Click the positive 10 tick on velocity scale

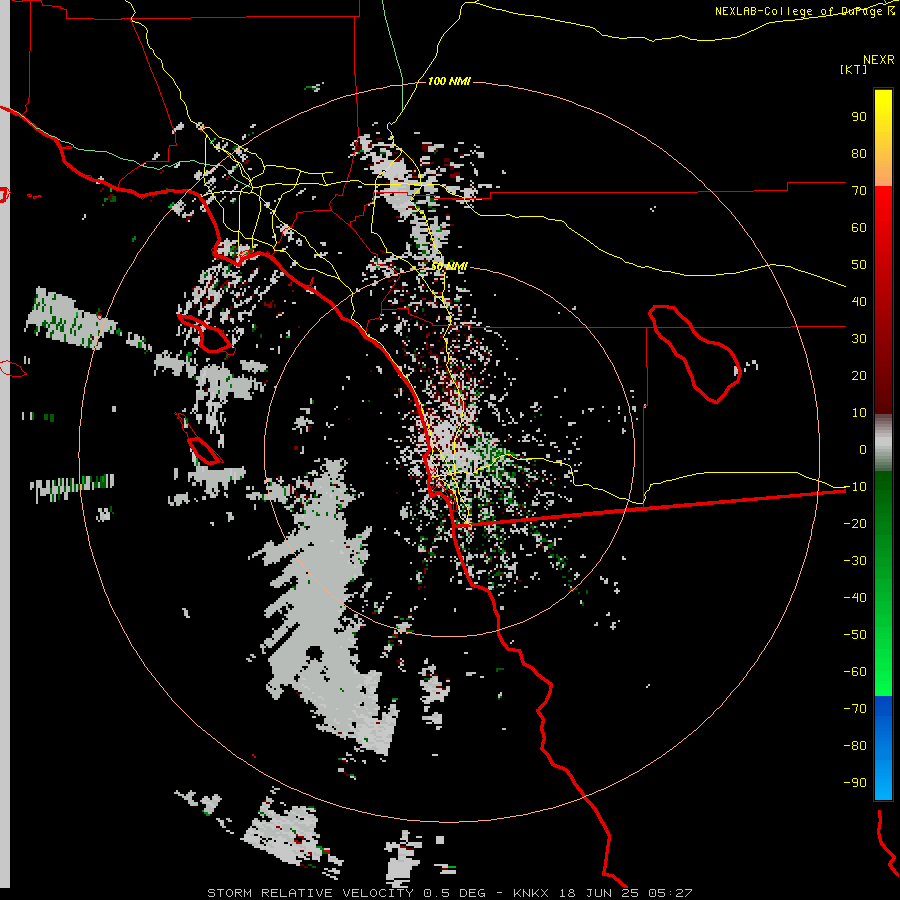point(859,413)
